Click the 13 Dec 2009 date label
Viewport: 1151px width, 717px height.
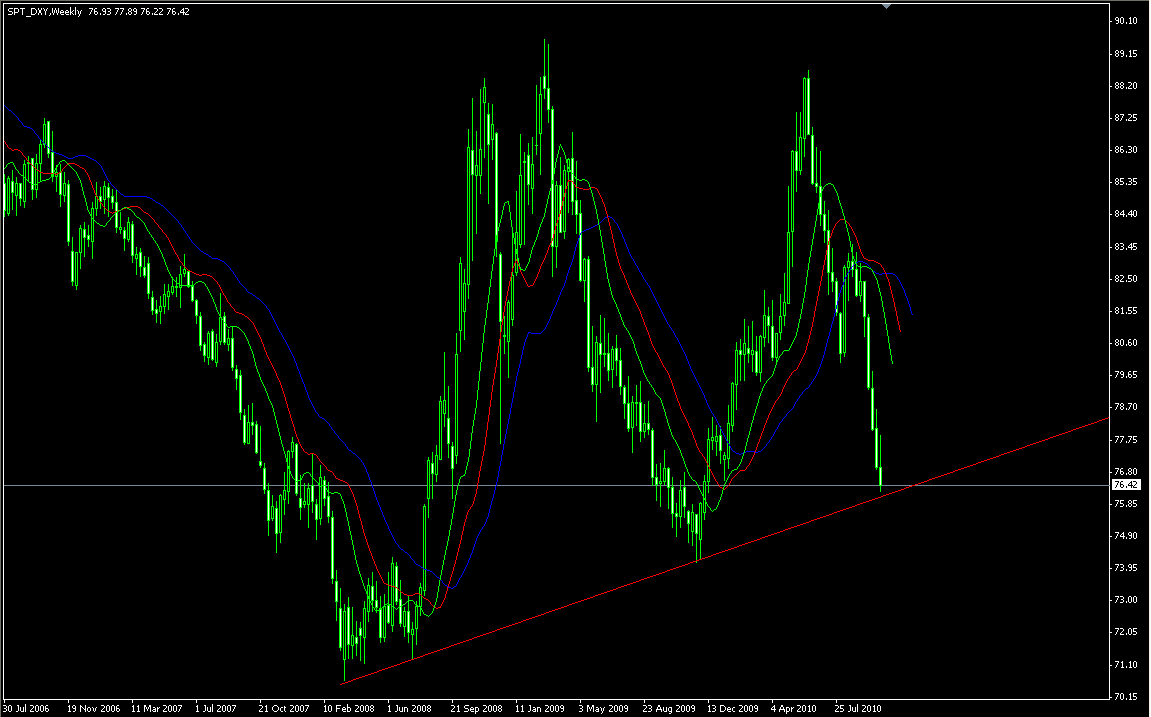click(733, 709)
